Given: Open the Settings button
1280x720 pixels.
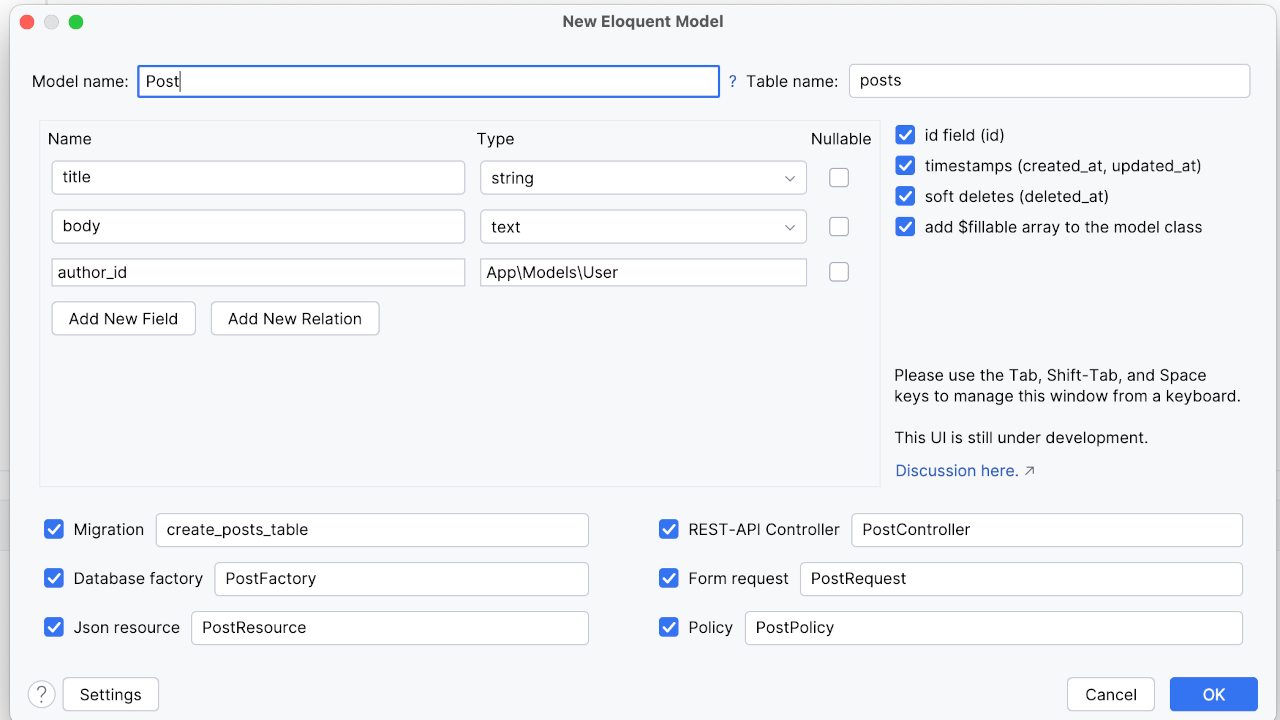Looking at the screenshot, I should 110,694.
